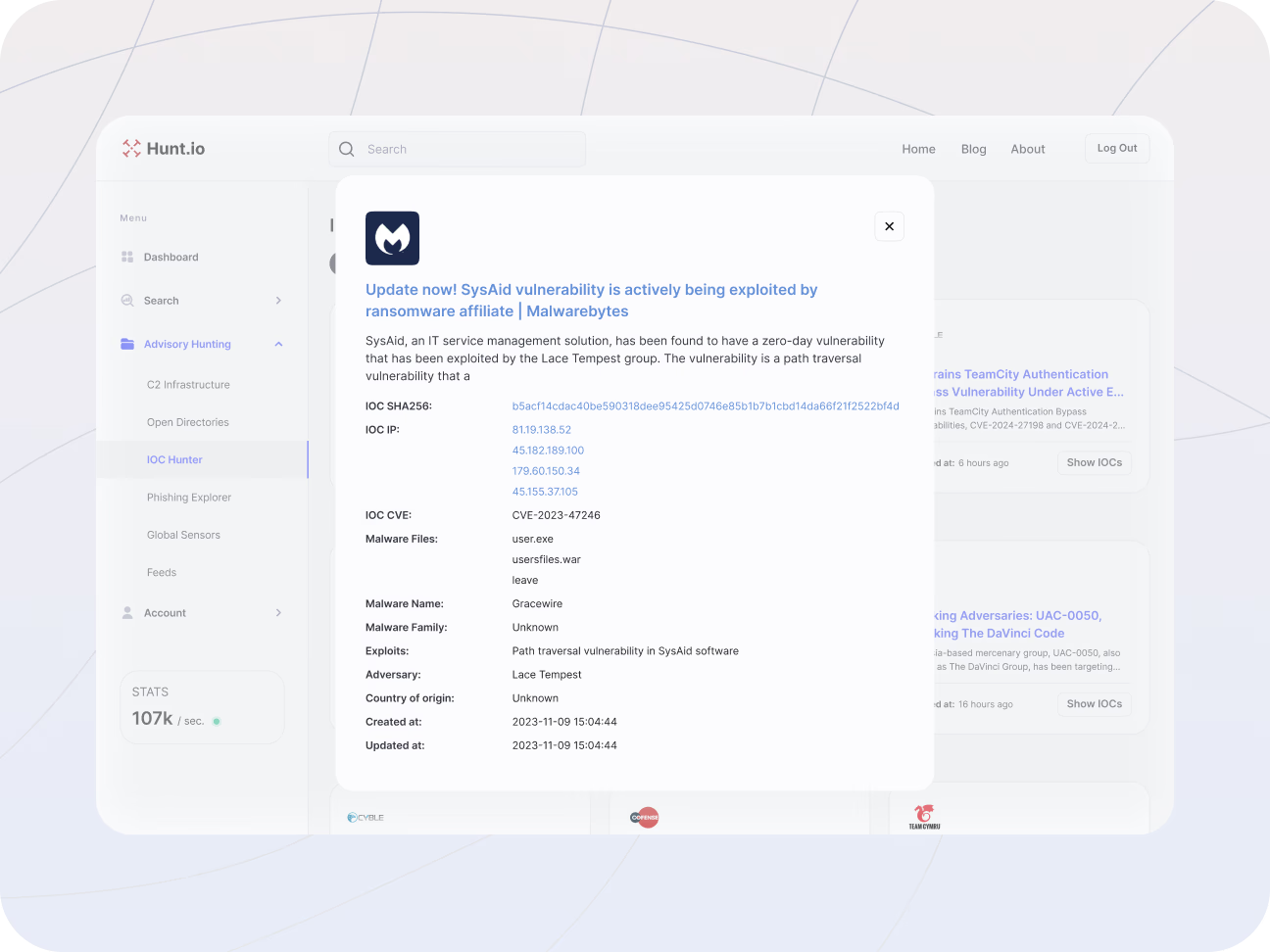This screenshot has height=952, width=1270.
Task: Click the green live status dot
Action: pos(217,721)
